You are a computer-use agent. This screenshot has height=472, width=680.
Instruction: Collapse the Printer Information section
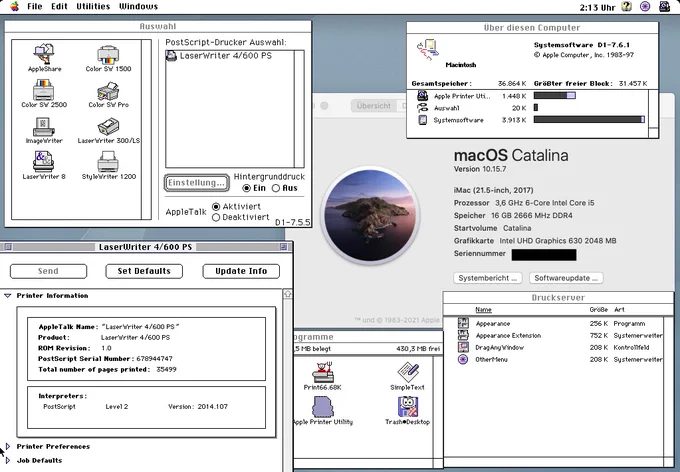pyautogui.click(x=7, y=295)
